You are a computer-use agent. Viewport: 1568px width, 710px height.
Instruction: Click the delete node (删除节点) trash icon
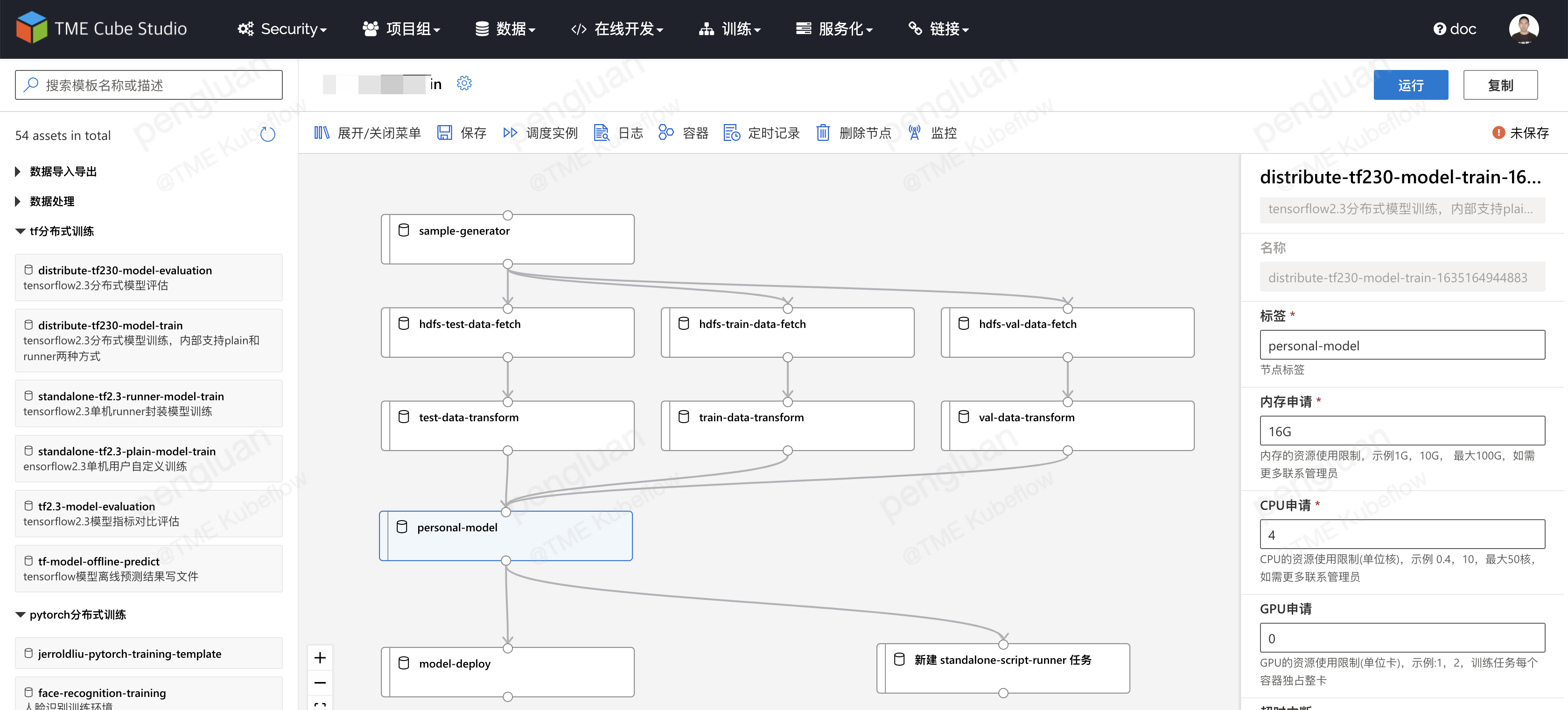(822, 132)
